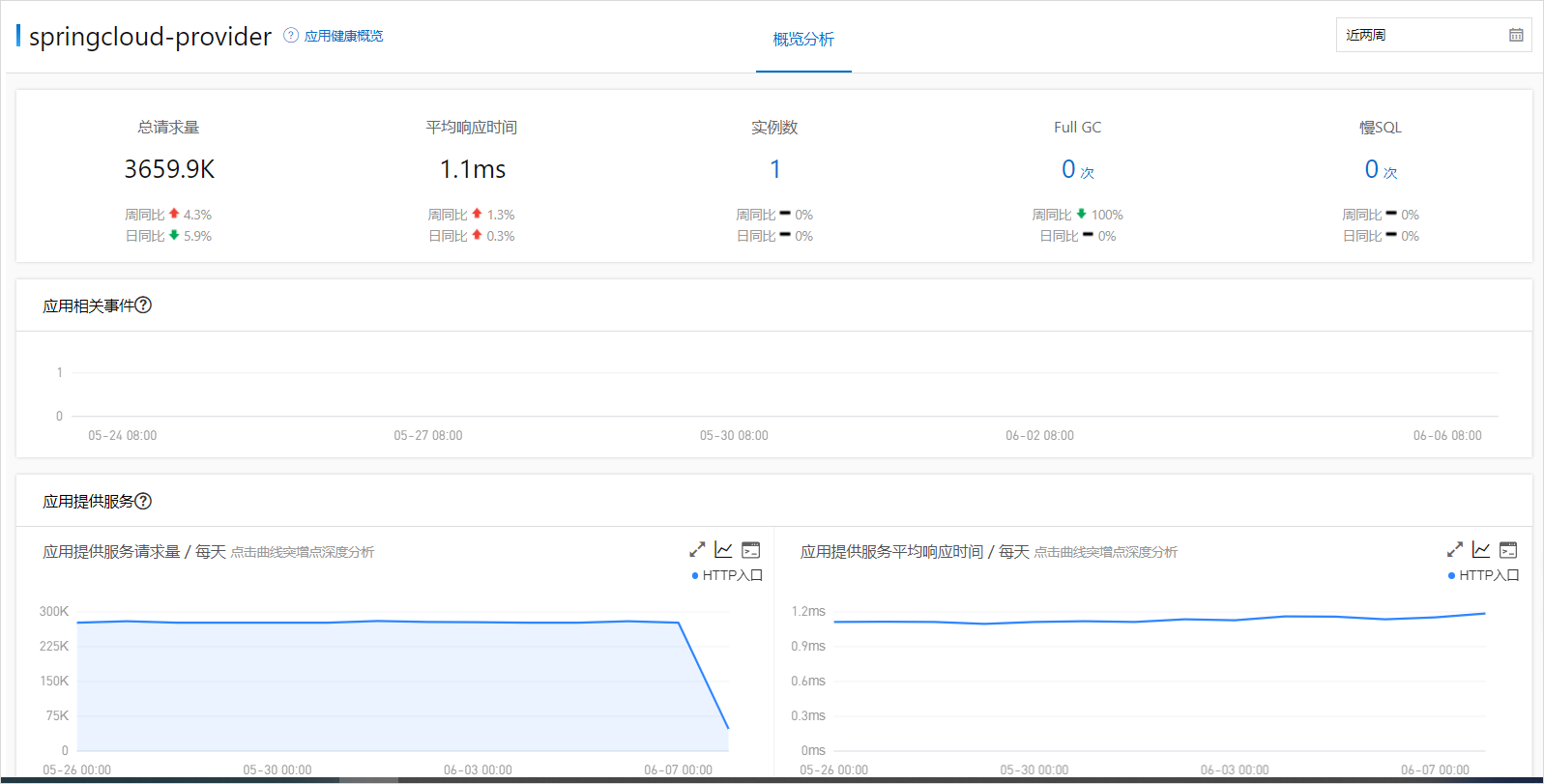The height and width of the screenshot is (784, 1544).
Task: Click the line-chart icon on 请求量 chart
Action: pos(723,550)
